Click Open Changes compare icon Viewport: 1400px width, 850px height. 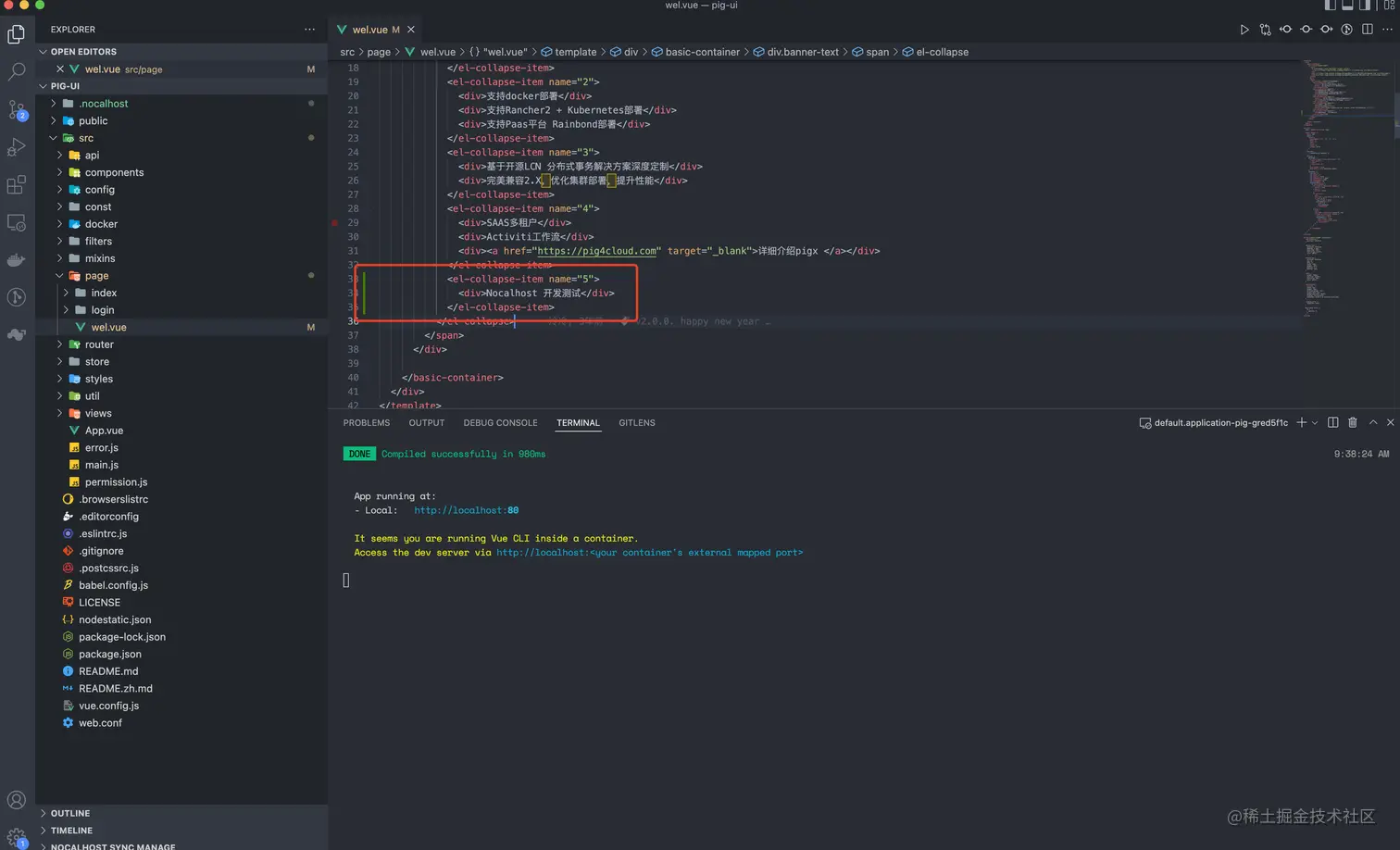pos(1265,30)
